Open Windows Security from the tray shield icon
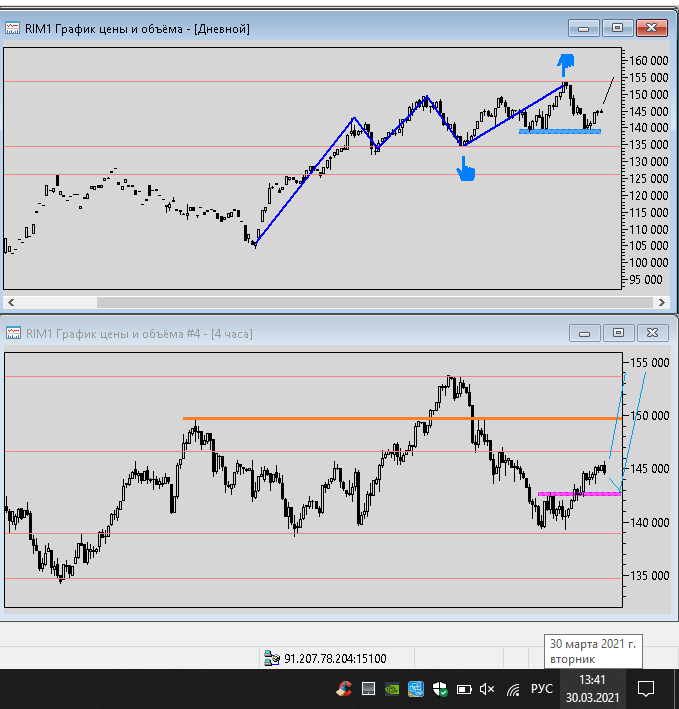This screenshot has height=709, width=679. (439, 689)
